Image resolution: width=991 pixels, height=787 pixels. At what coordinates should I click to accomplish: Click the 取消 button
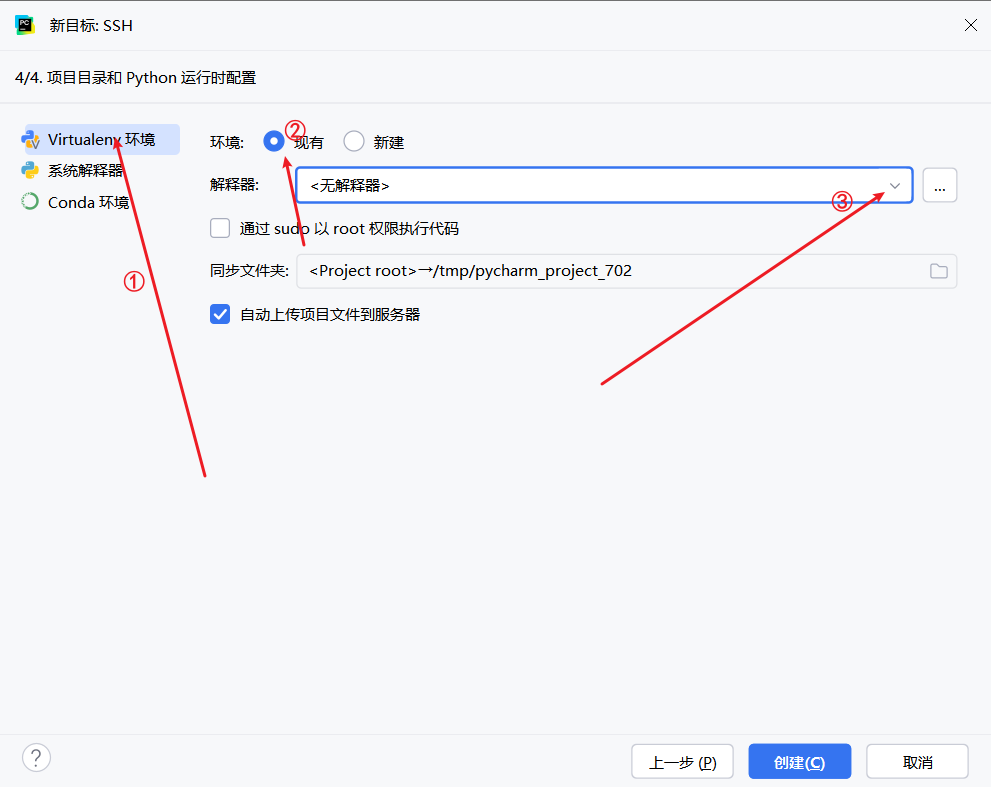917,762
